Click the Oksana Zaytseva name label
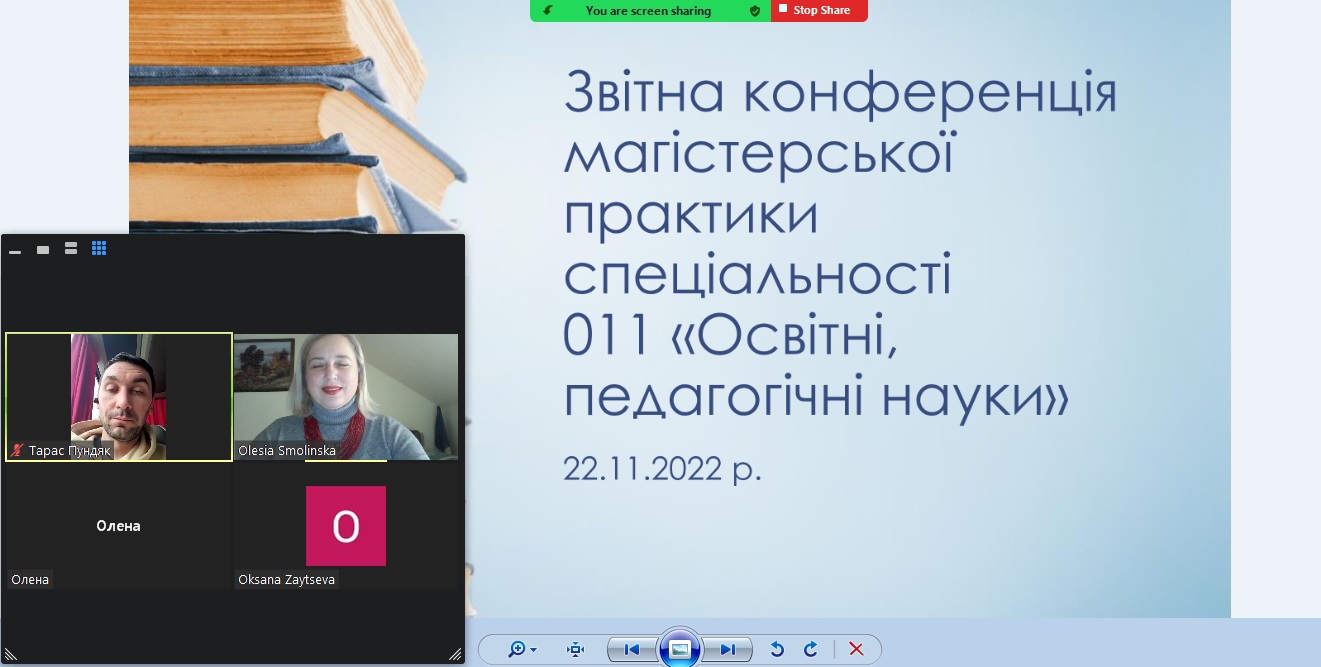 coord(287,580)
